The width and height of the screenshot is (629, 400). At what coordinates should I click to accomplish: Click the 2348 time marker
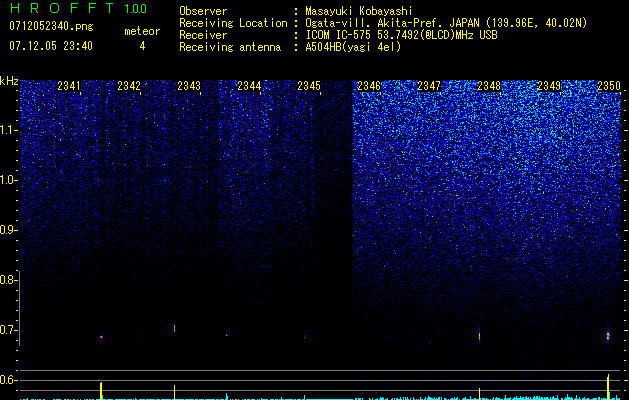point(489,85)
